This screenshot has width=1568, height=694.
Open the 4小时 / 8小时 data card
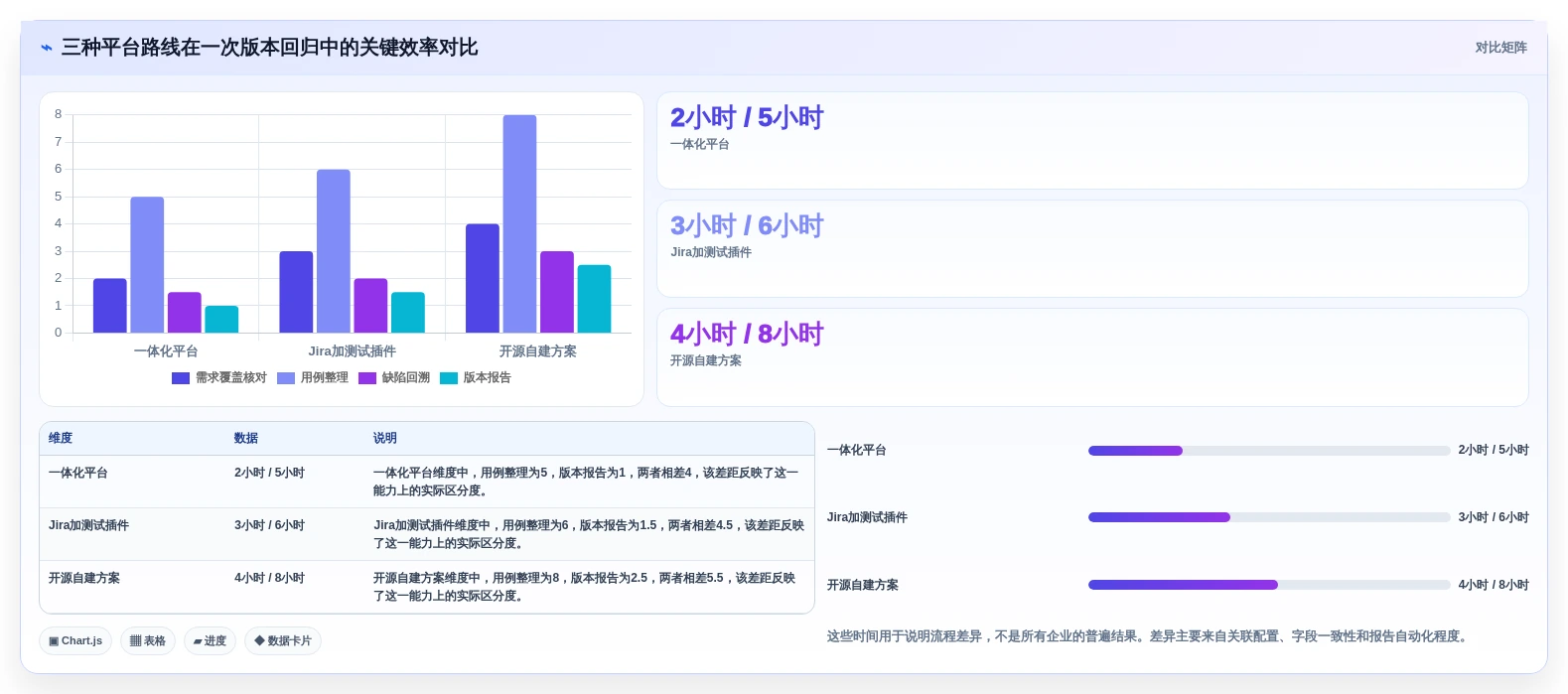tap(1092, 357)
